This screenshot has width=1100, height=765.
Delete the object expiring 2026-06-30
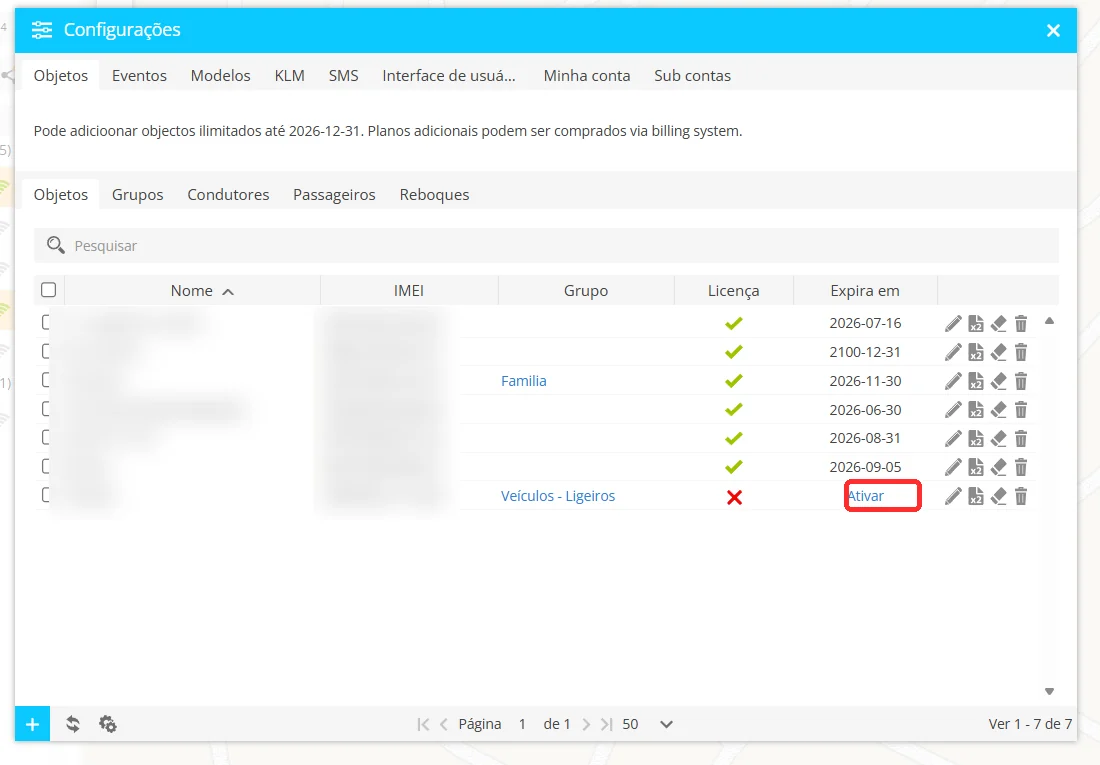pos(1021,410)
